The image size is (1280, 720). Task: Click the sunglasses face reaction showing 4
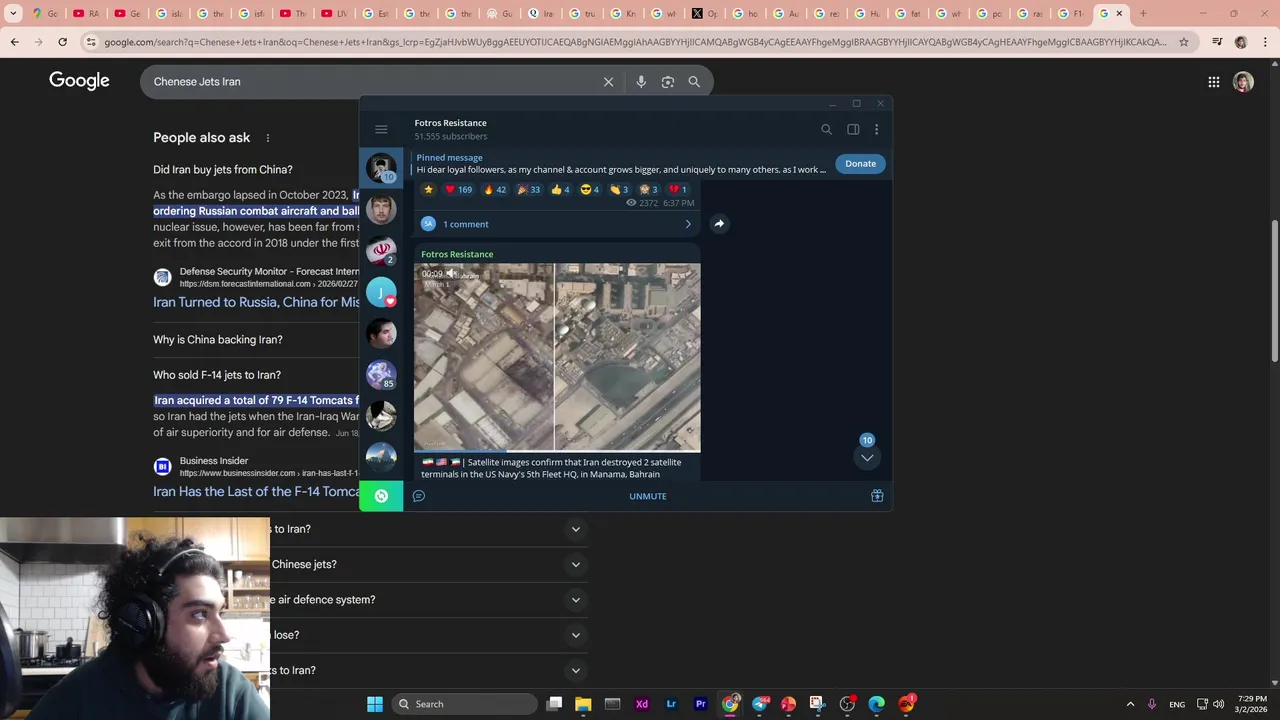click(590, 189)
